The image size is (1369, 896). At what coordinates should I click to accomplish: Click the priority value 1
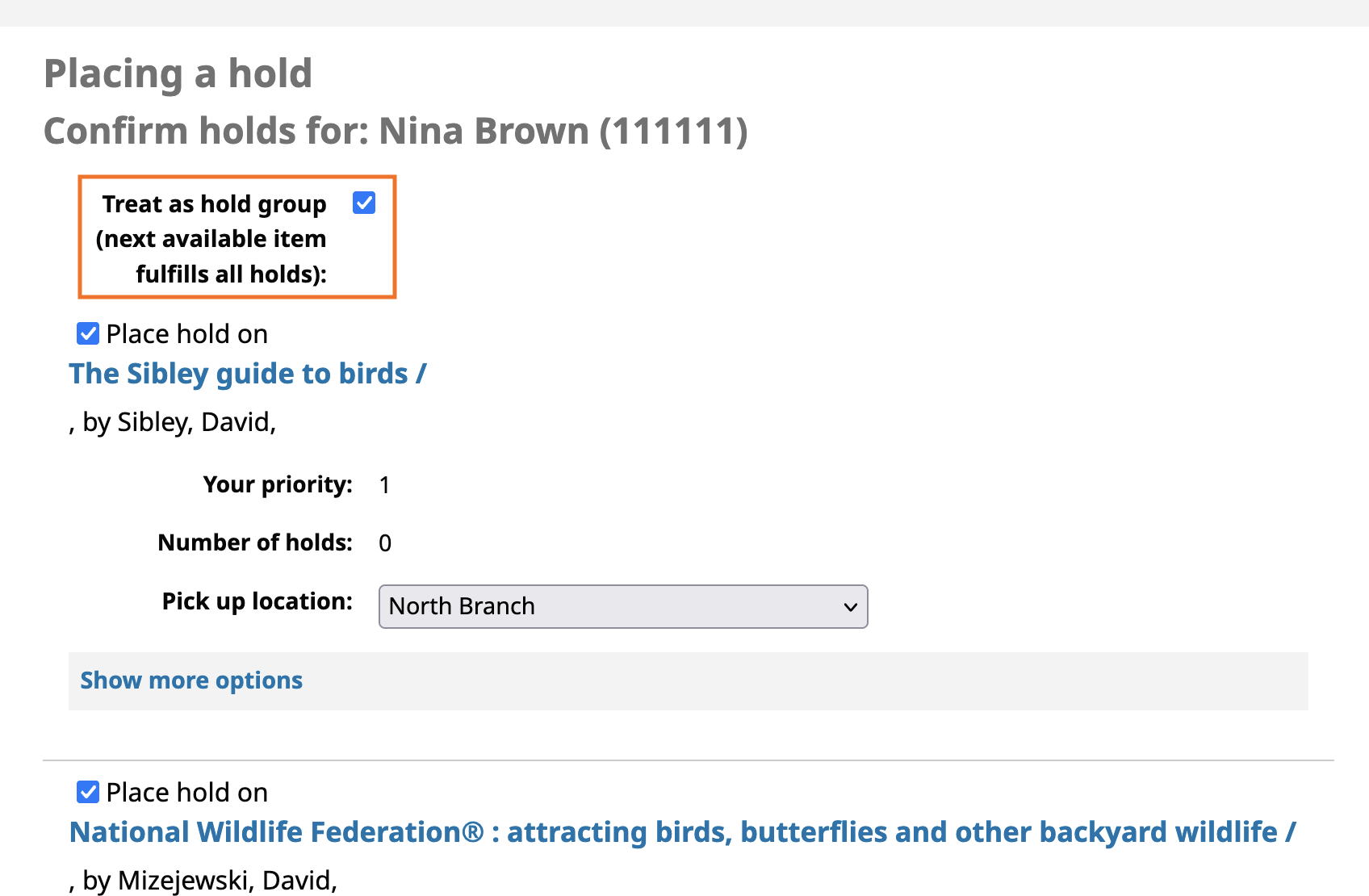384,485
